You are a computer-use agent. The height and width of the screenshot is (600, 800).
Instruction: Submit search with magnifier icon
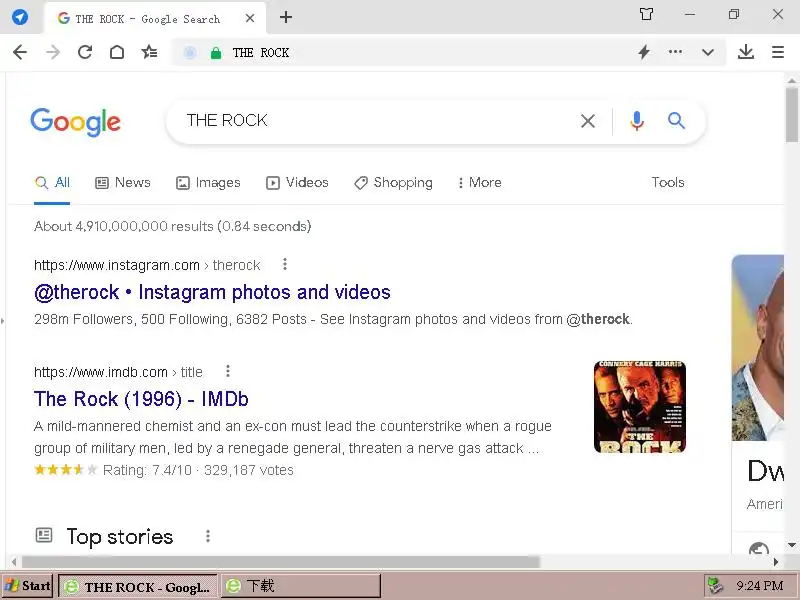pos(677,121)
